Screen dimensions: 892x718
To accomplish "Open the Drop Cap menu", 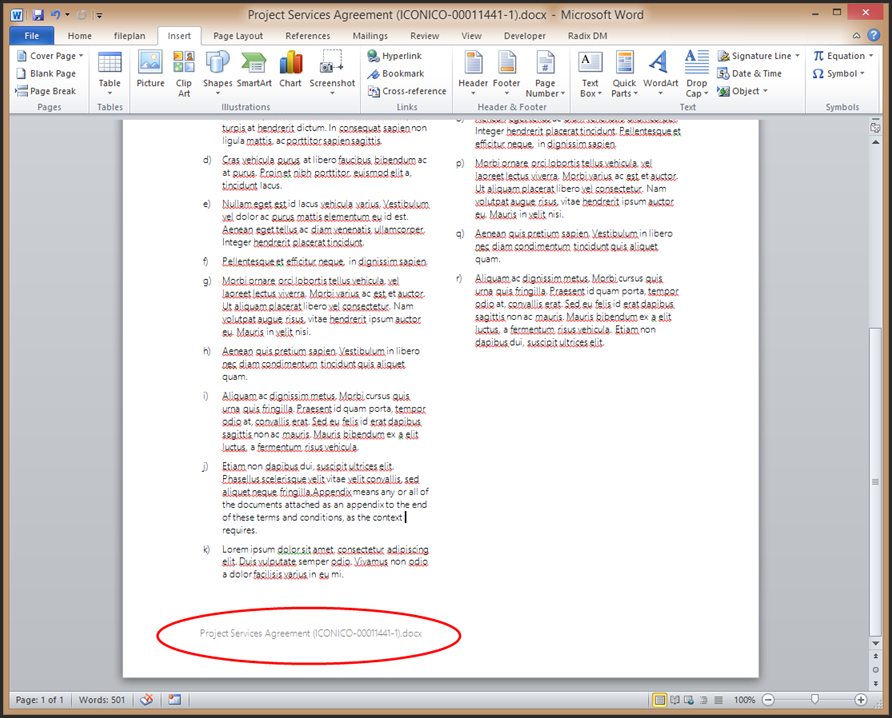I will pos(696,73).
